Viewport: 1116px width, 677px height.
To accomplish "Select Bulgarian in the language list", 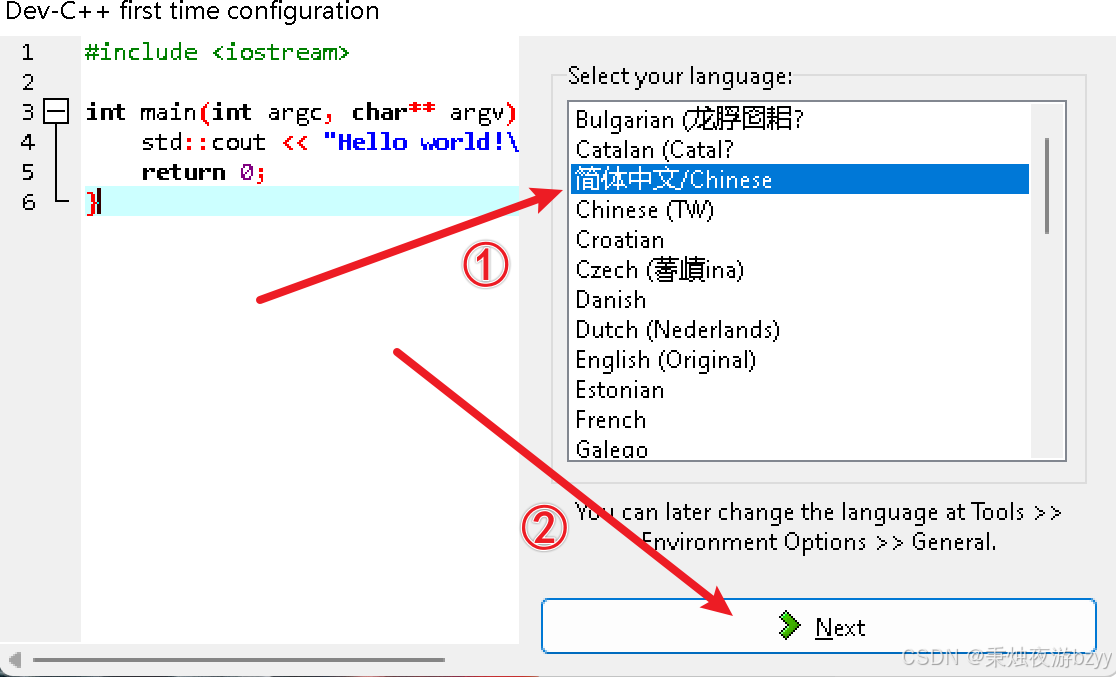I will coord(799,120).
